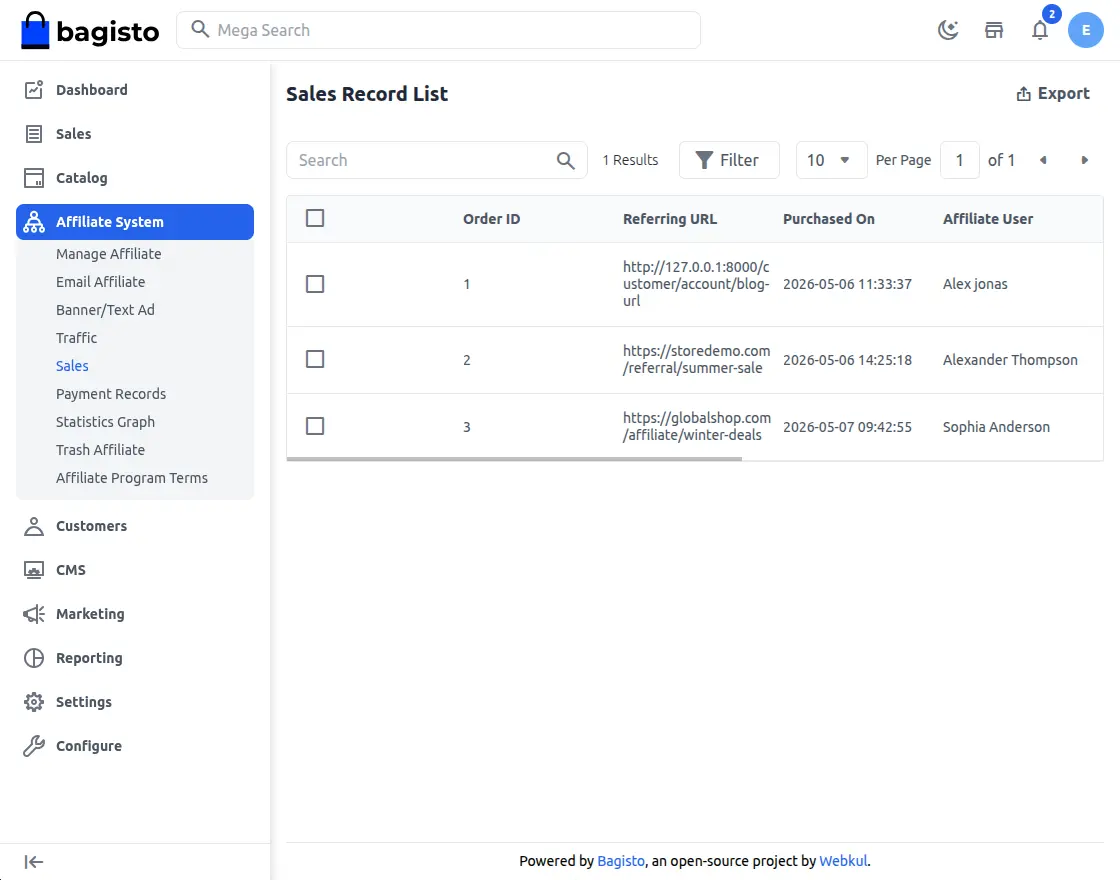Click the Configure wrench icon
Viewport: 1120px width, 880px height.
click(34, 746)
